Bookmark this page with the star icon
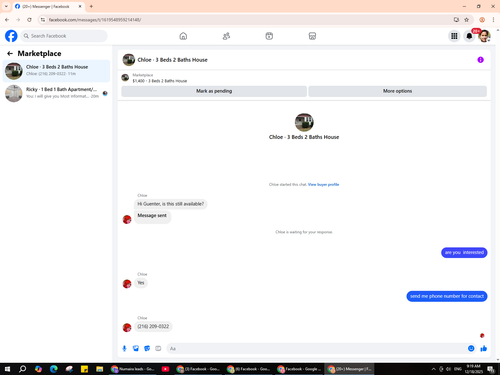The height and width of the screenshot is (375, 500). pyautogui.click(x=467, y=20)
